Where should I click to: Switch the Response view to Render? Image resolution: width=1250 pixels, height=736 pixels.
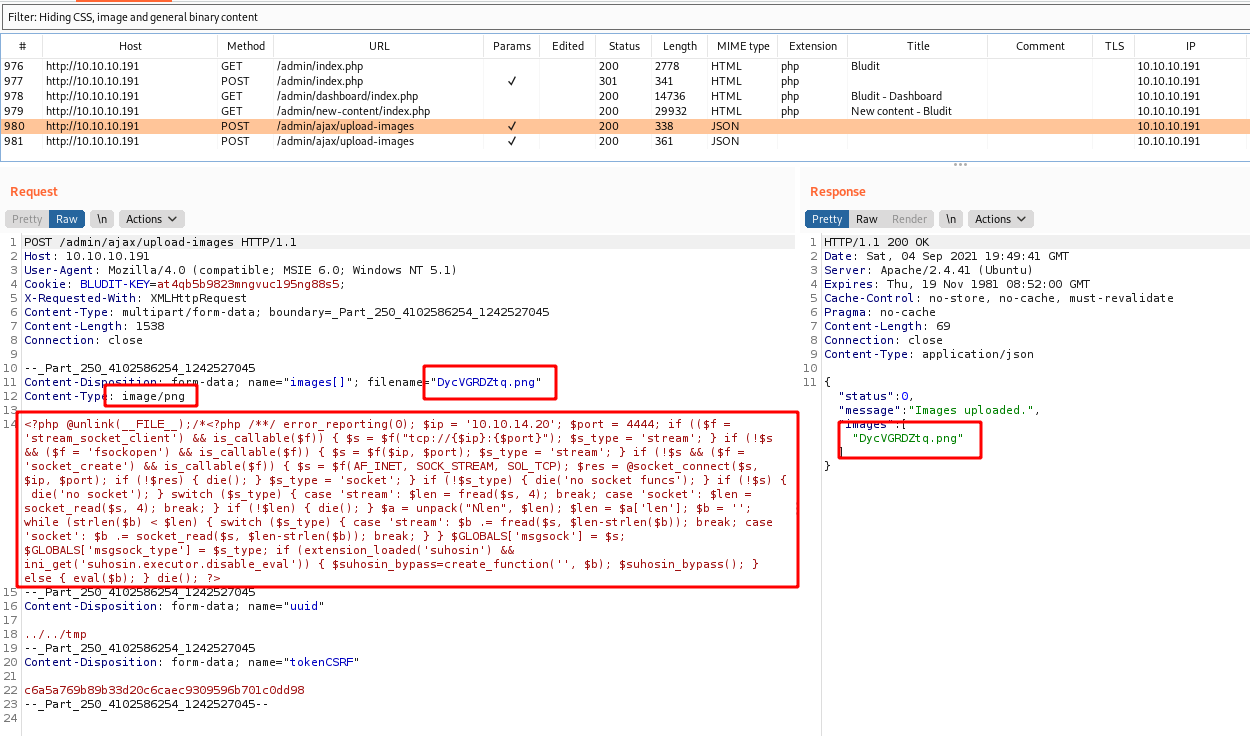coord(909,219)
